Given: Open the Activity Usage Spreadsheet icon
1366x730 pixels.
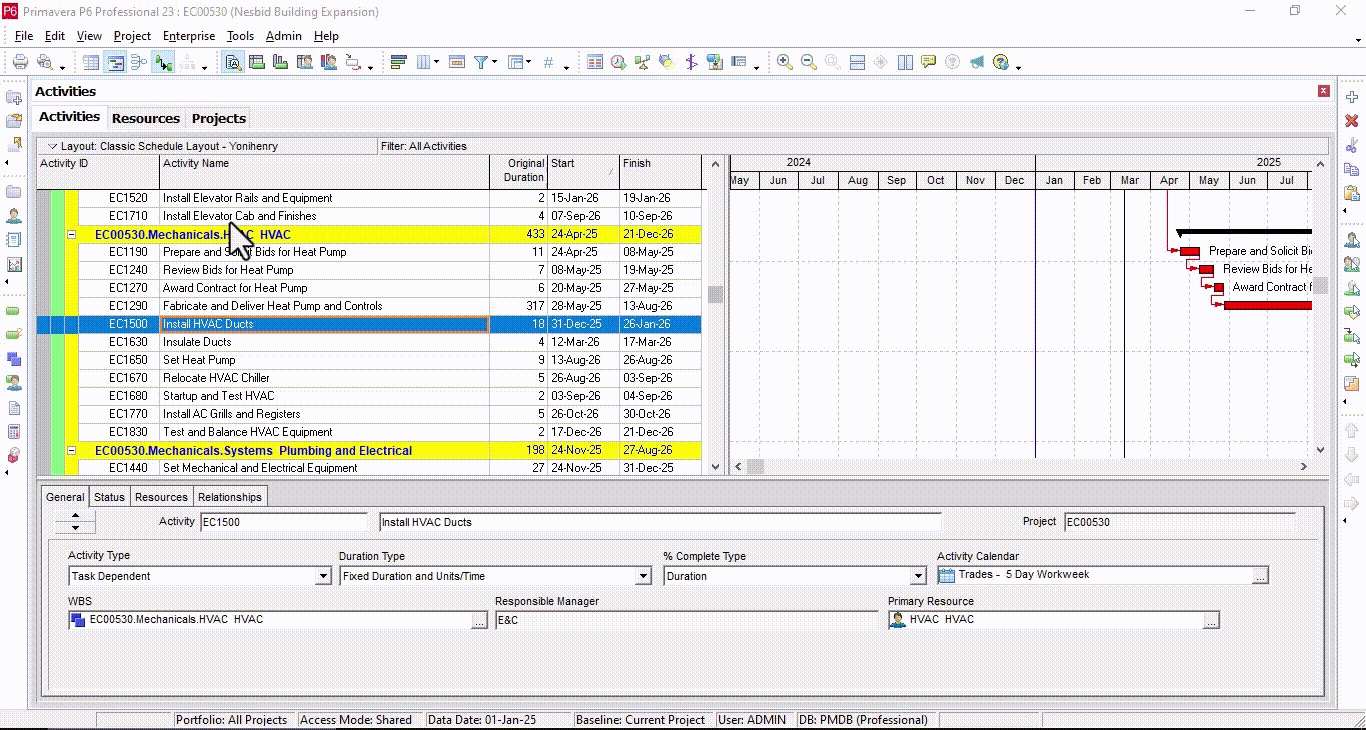Looking at the screenshot, I should [257, 62].
